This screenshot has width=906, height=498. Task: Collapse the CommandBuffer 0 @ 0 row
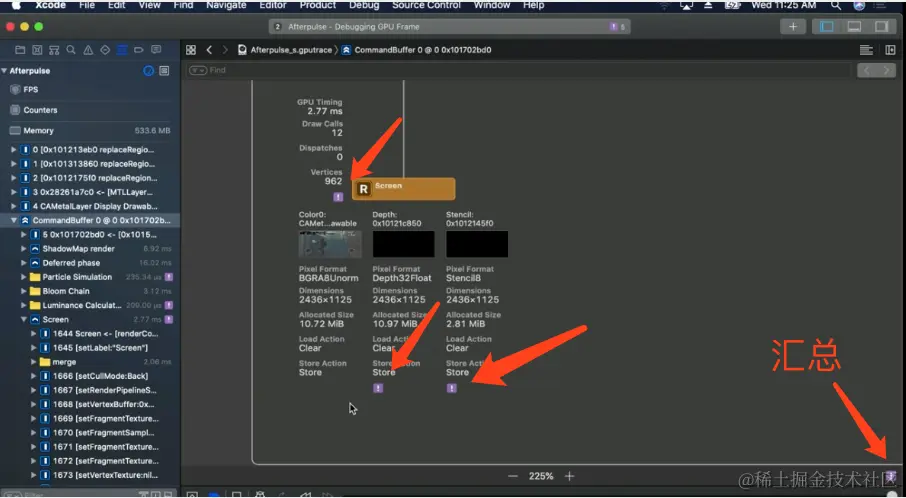pyautogui.click(x=14, y=220)
